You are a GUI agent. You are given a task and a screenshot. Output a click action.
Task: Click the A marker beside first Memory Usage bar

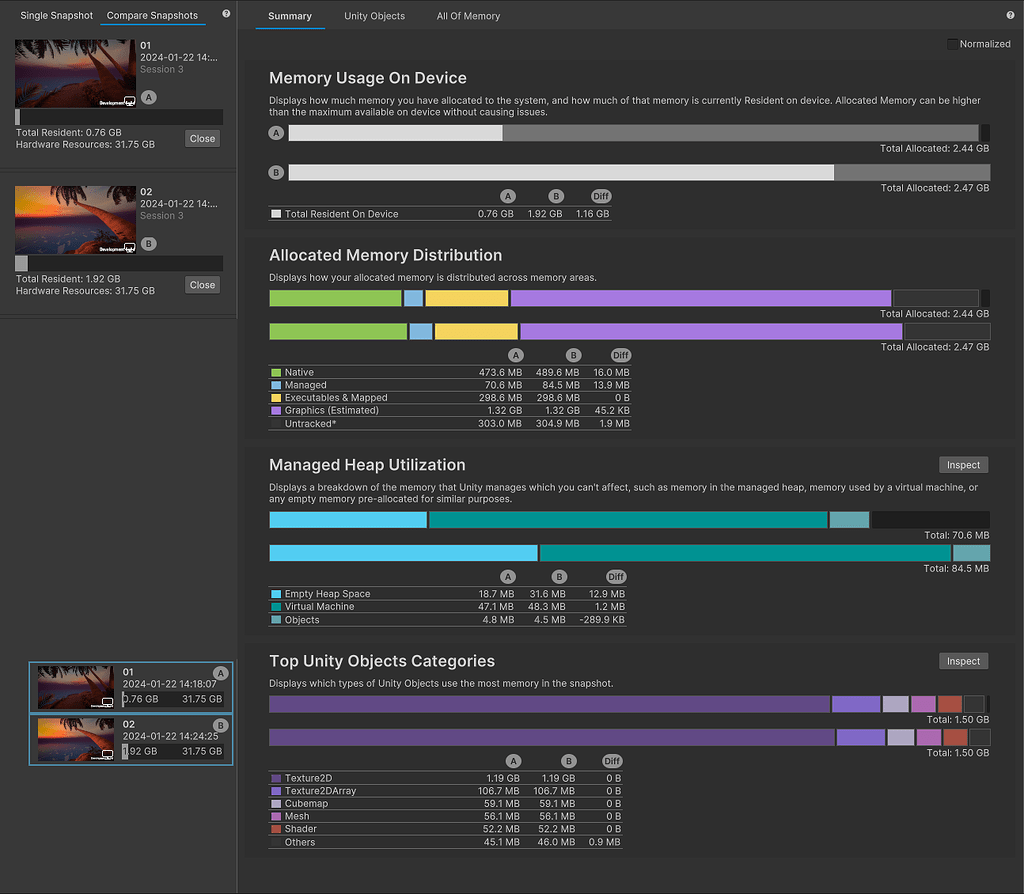(277, 133)
